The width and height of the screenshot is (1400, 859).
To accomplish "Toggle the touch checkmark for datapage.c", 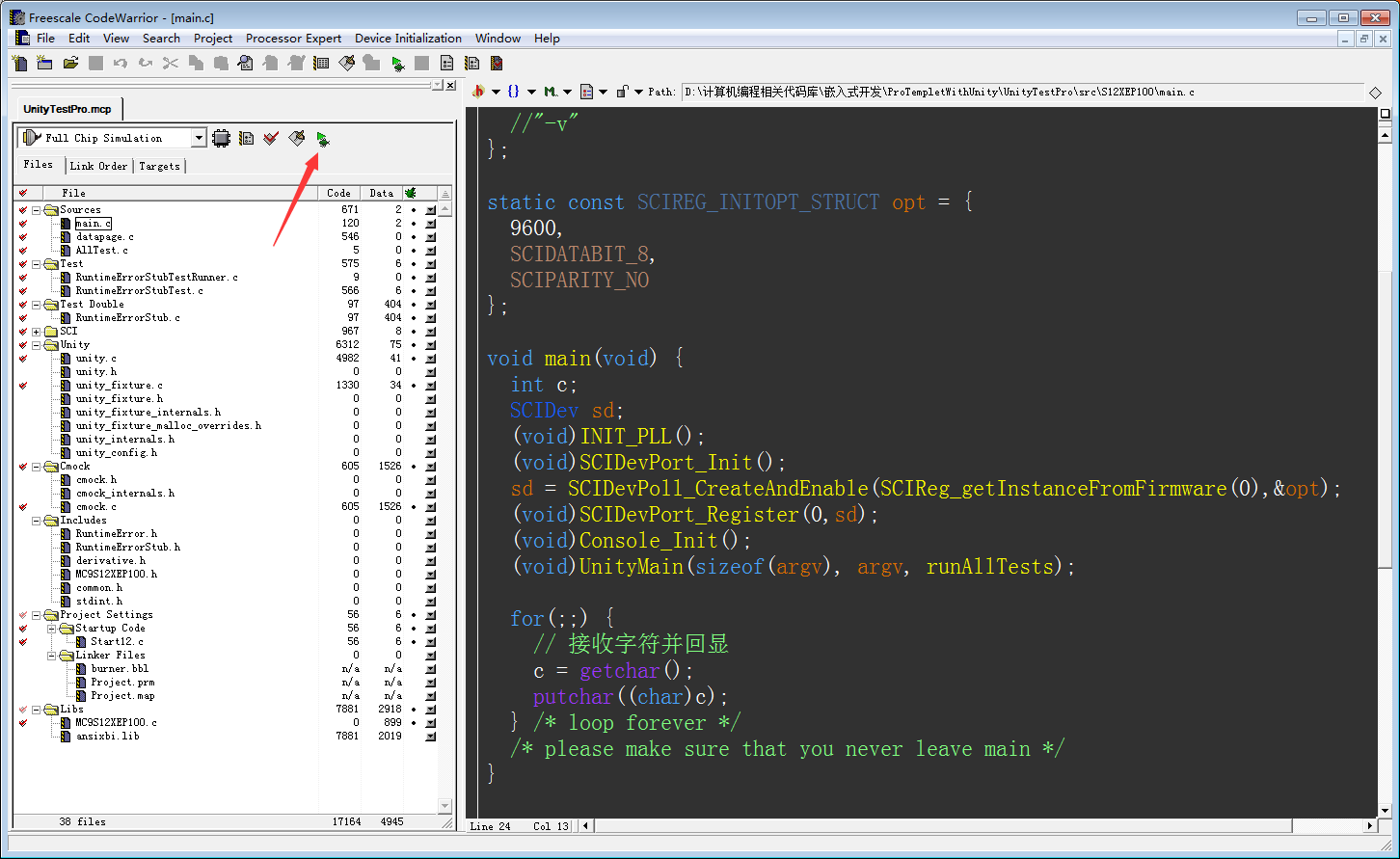I will point(23,236).
